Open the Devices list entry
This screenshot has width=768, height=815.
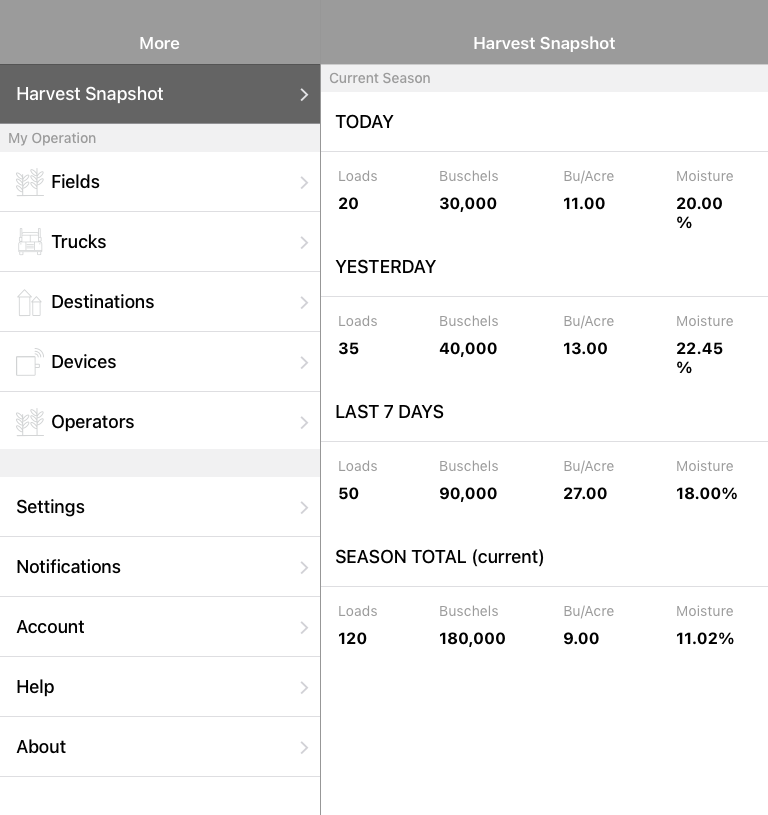coord(160,362)
